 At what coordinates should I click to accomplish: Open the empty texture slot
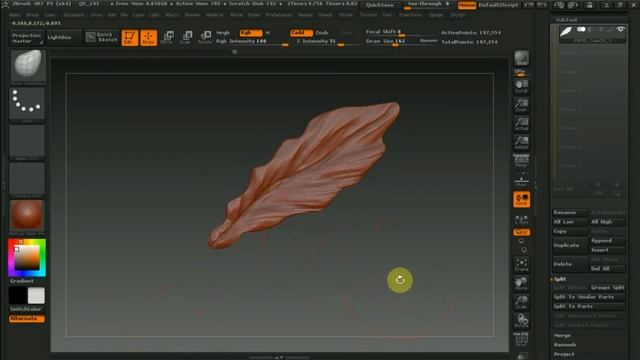(x=27, y=179)
